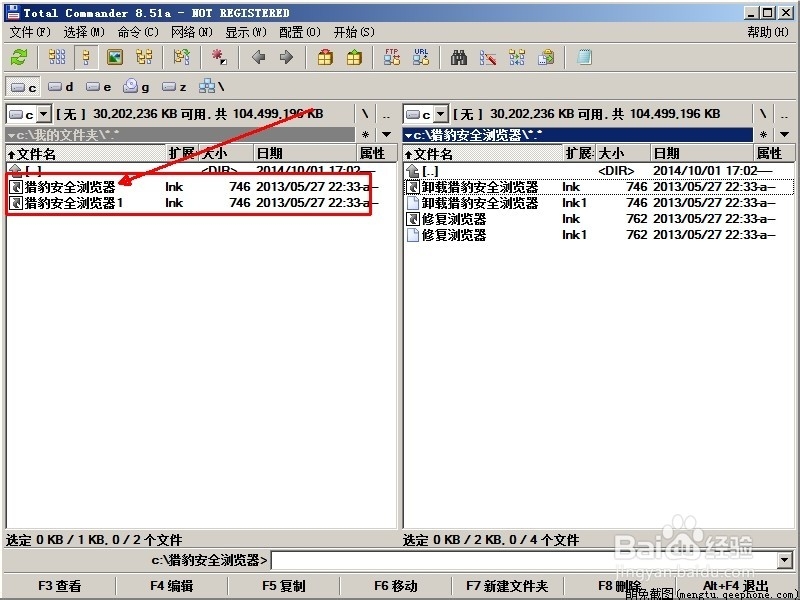800x600 pixels.
Task: Open right panel favorites asterisk button
Action: 763,135
